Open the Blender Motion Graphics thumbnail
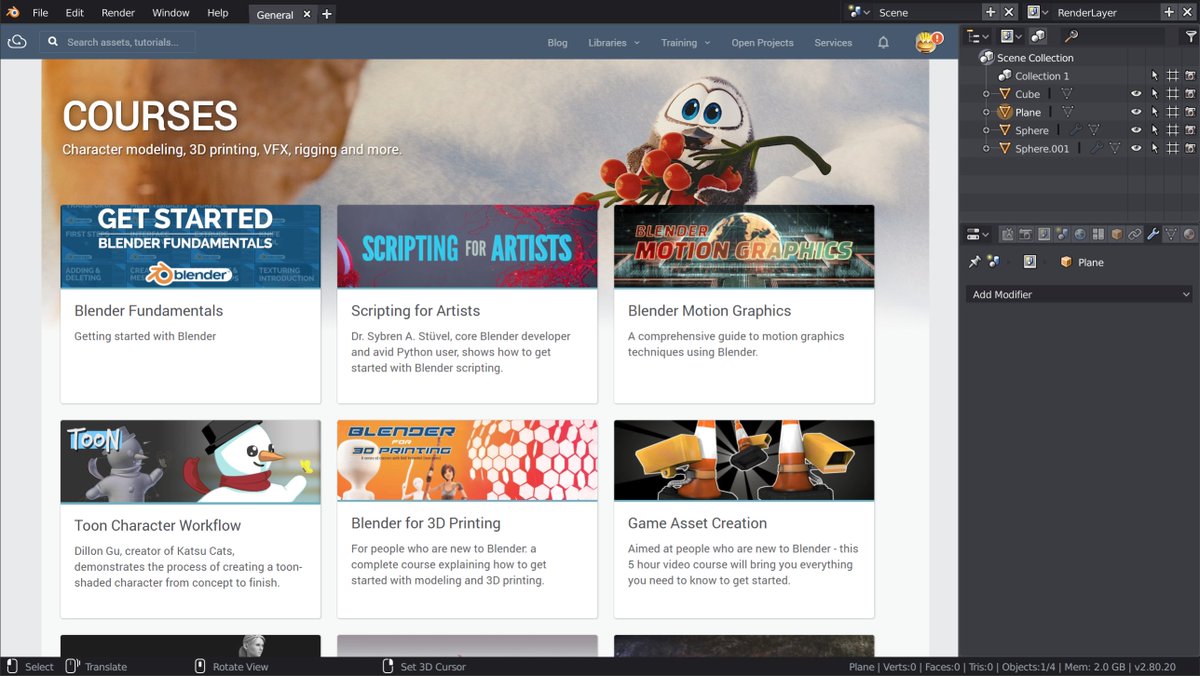Screen dimensions: 1200x676 pyautogui.click(x=744, y=246)
